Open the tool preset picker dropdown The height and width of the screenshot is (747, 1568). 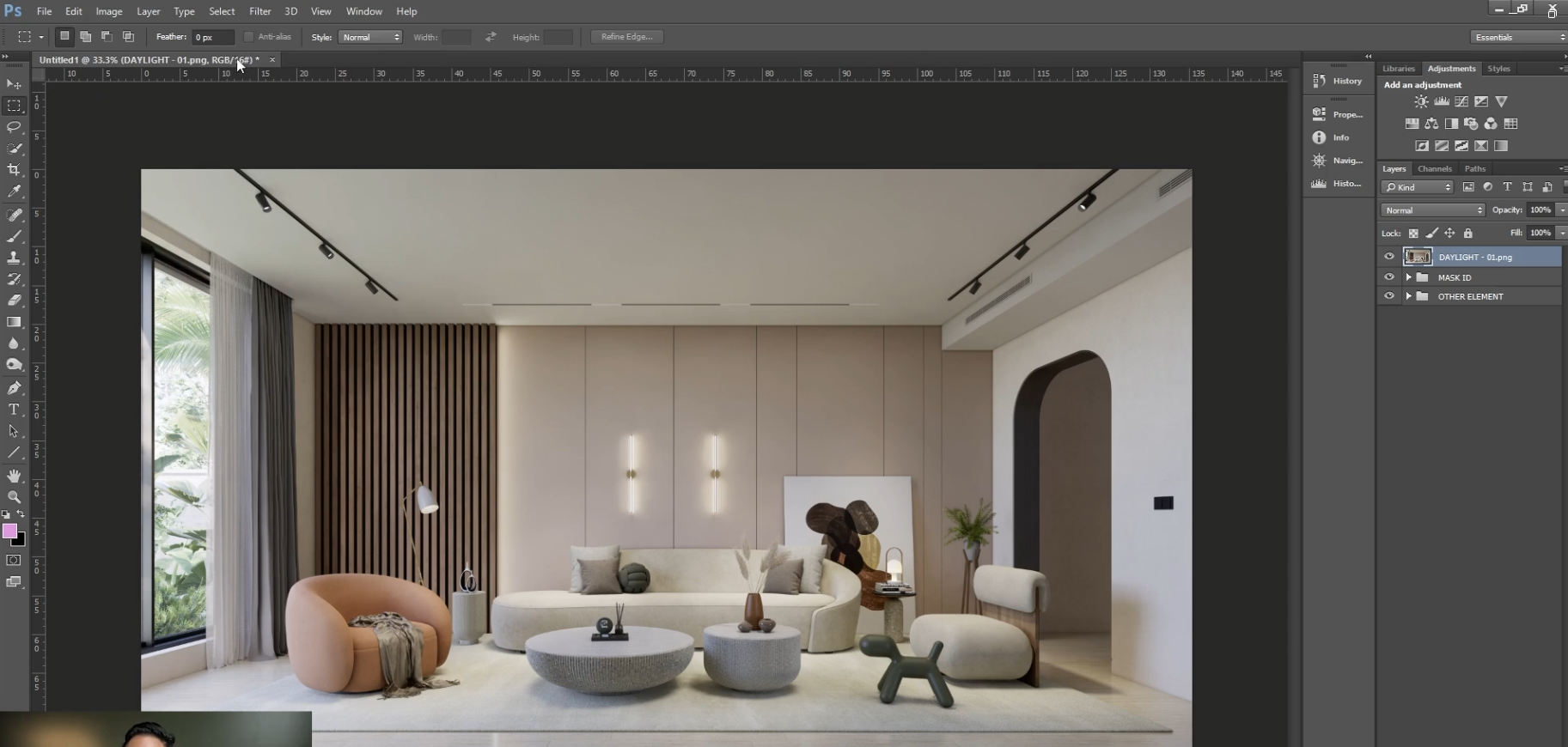tap(40, 37)
